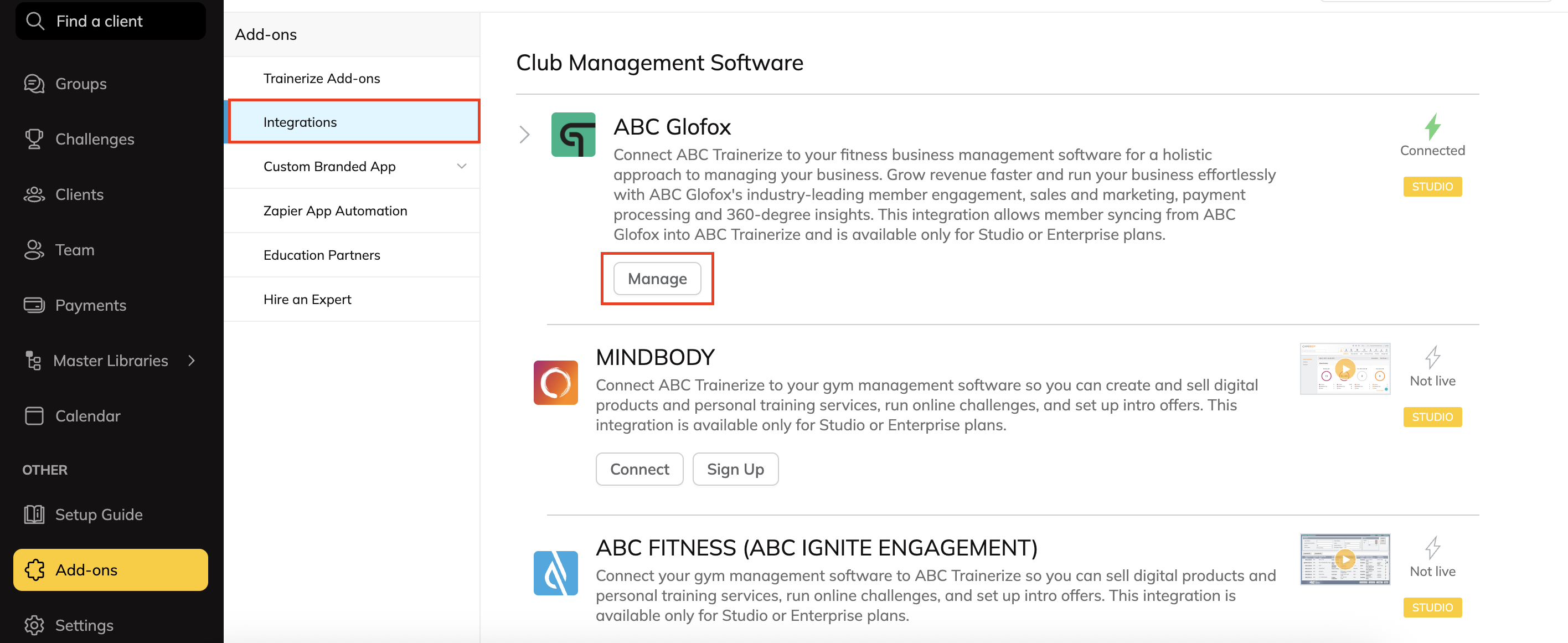Screen dimensions: 1568x643
Task: Open Payments card icon
Action: click(34, 305)
